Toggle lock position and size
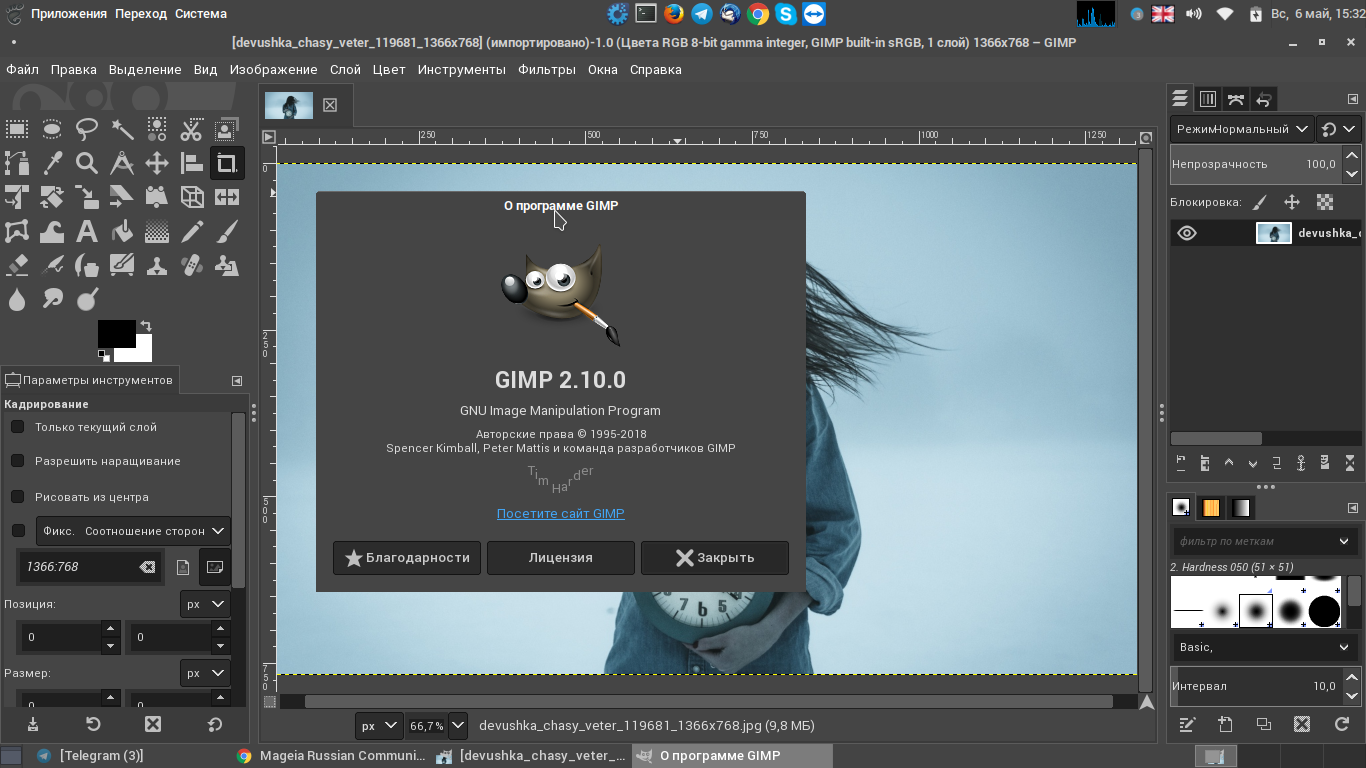 click(1292, 202)
